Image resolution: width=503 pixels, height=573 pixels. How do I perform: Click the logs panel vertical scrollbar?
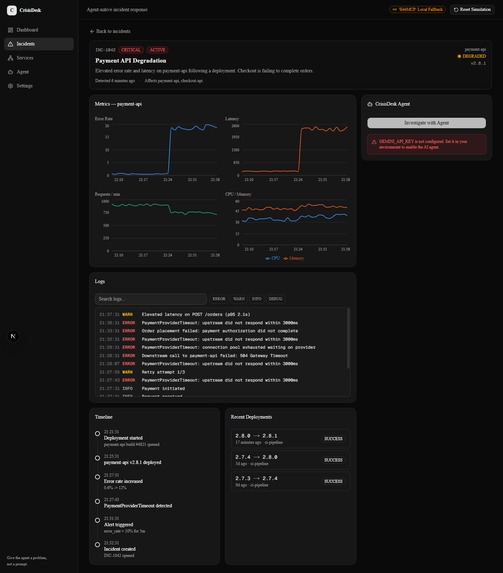click(348, 338)
